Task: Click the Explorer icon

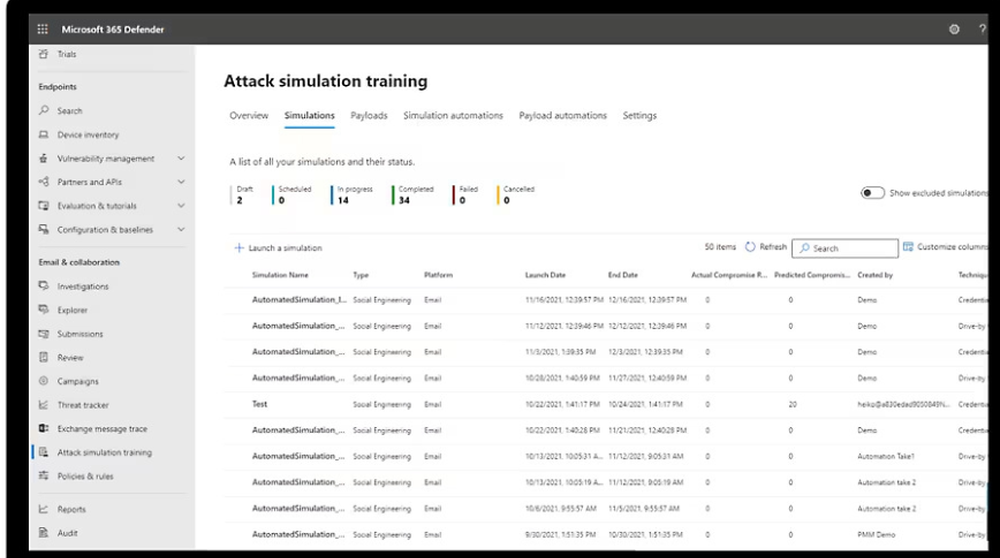Action: [43, 309]
